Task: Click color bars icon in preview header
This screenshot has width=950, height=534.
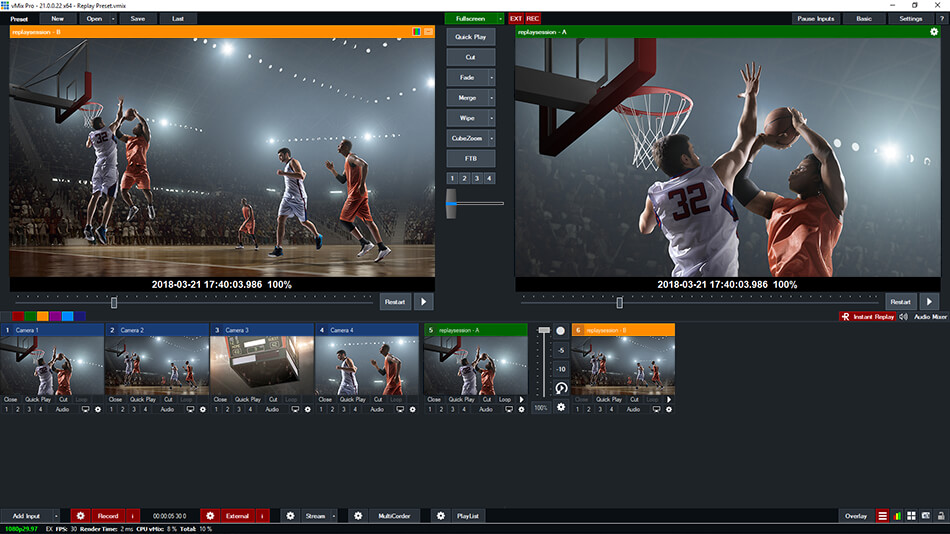Action: [416, 32]
